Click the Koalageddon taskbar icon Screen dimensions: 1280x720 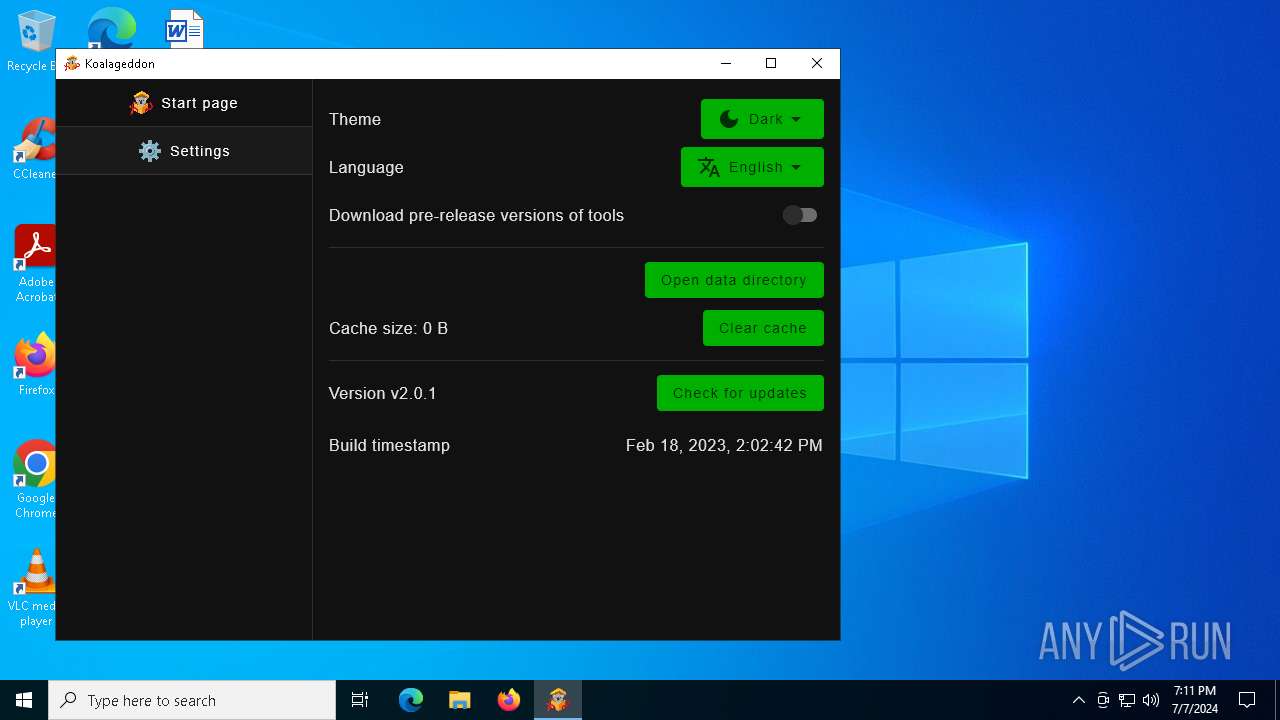[557, 700]
